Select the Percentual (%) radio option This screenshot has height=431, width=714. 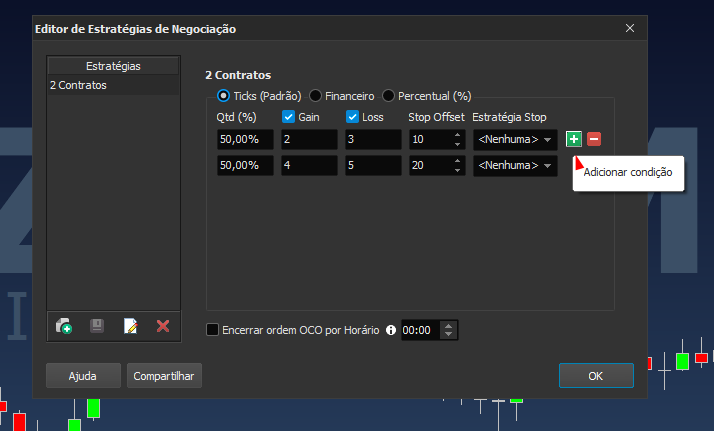point(388,96)
